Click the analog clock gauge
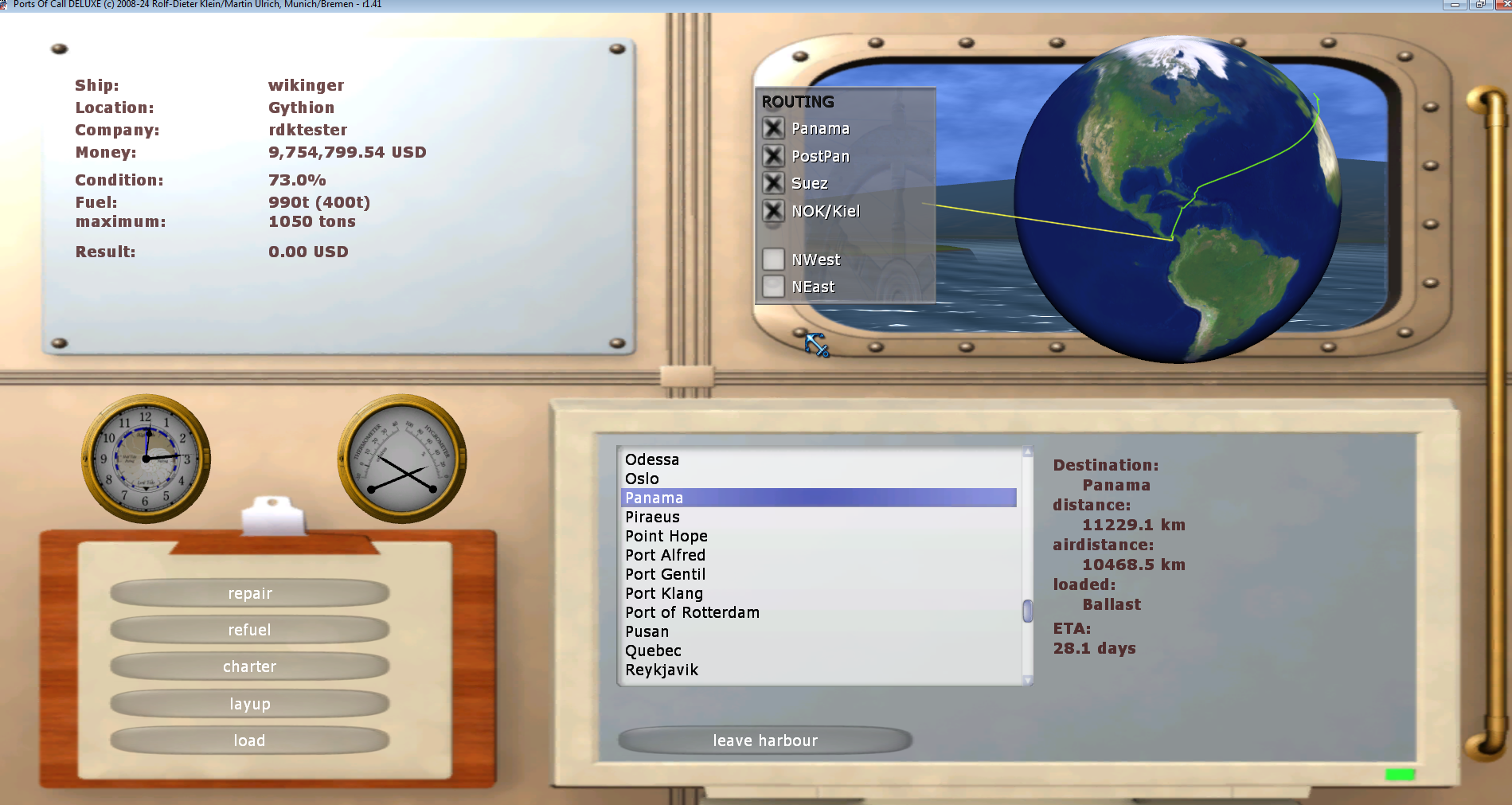The height and width of the screenshot is (805, 1512). [147, 459]
